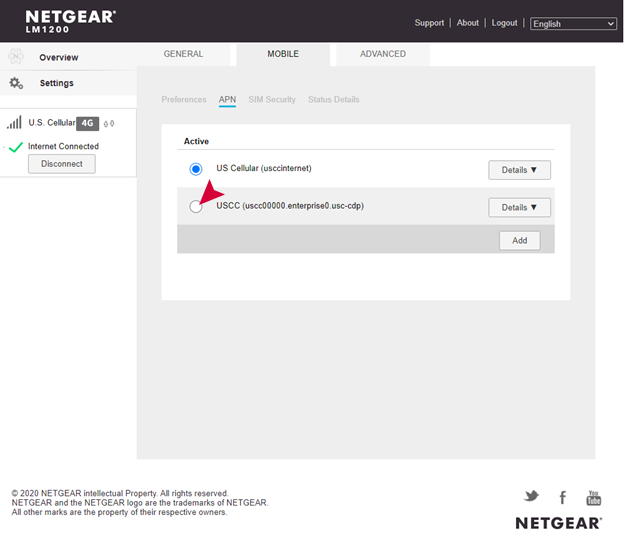This screenshot has height=542, width=624.
Task: Click the Internet Connected status text
Action: (x=63, y=146)
